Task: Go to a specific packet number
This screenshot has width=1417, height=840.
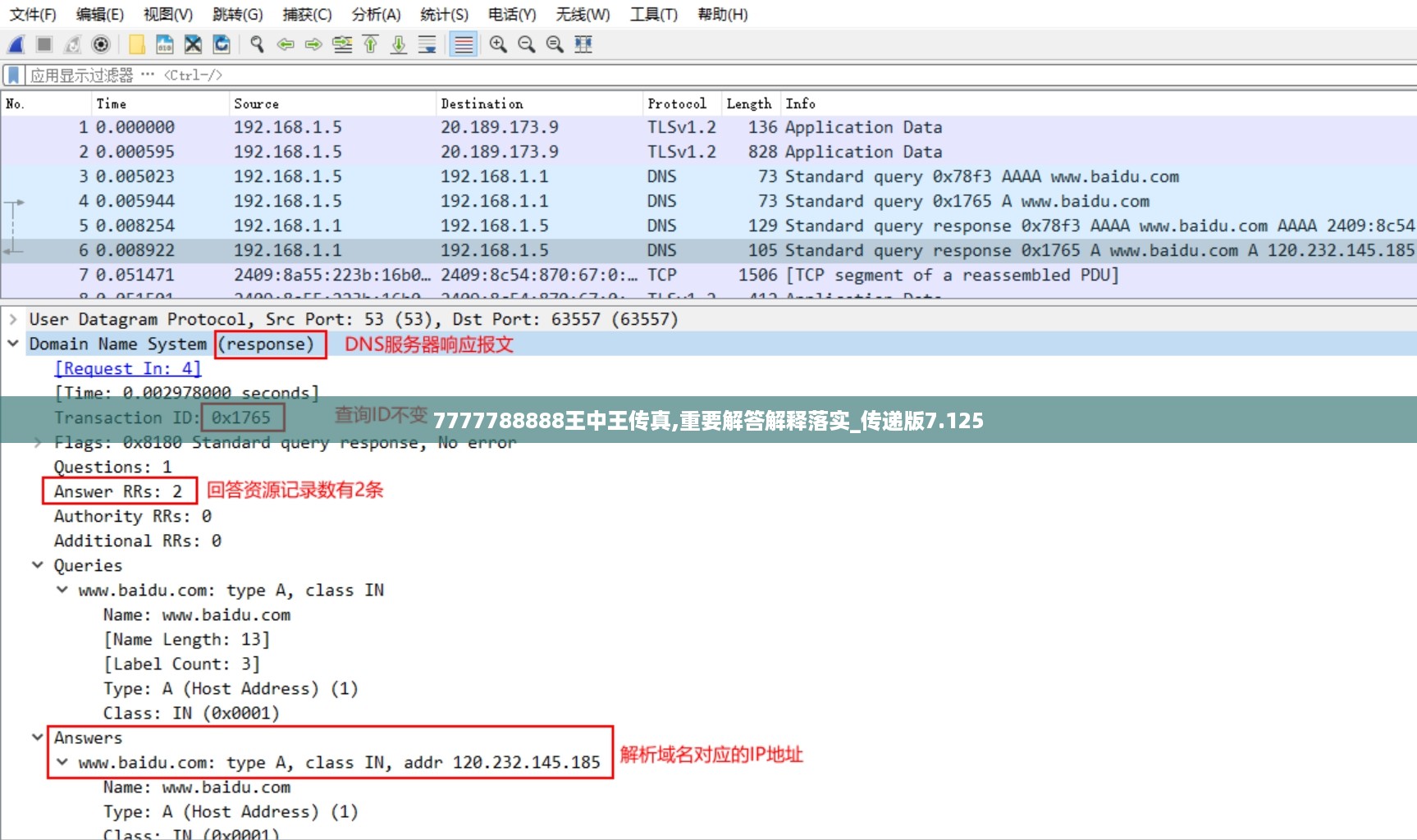Action: pyautogui.click(x=342, y=44)
